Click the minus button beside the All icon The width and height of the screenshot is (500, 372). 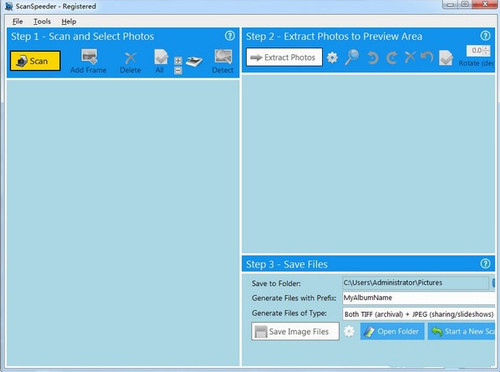pos(178,70)
